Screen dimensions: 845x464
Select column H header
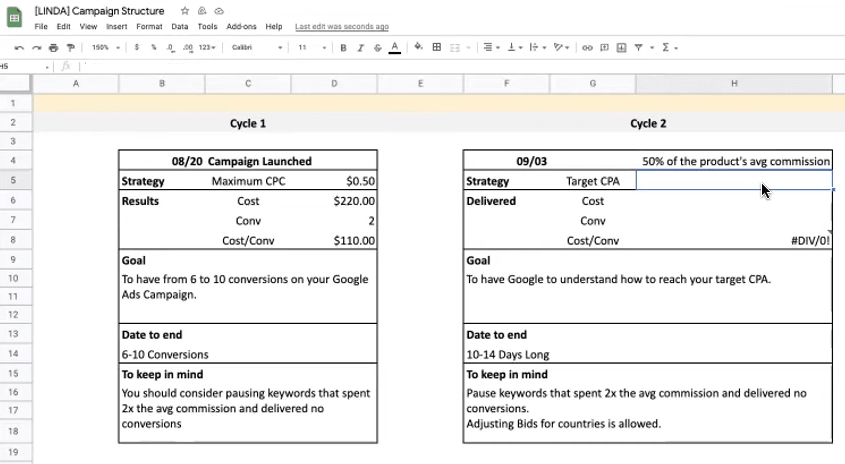pyautogui.click(x=734, y=84)
